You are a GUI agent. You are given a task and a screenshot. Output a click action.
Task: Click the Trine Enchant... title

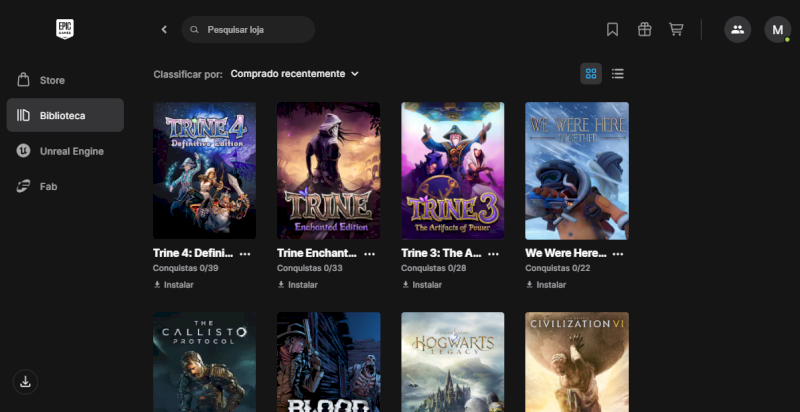click(x=317, y=253)
